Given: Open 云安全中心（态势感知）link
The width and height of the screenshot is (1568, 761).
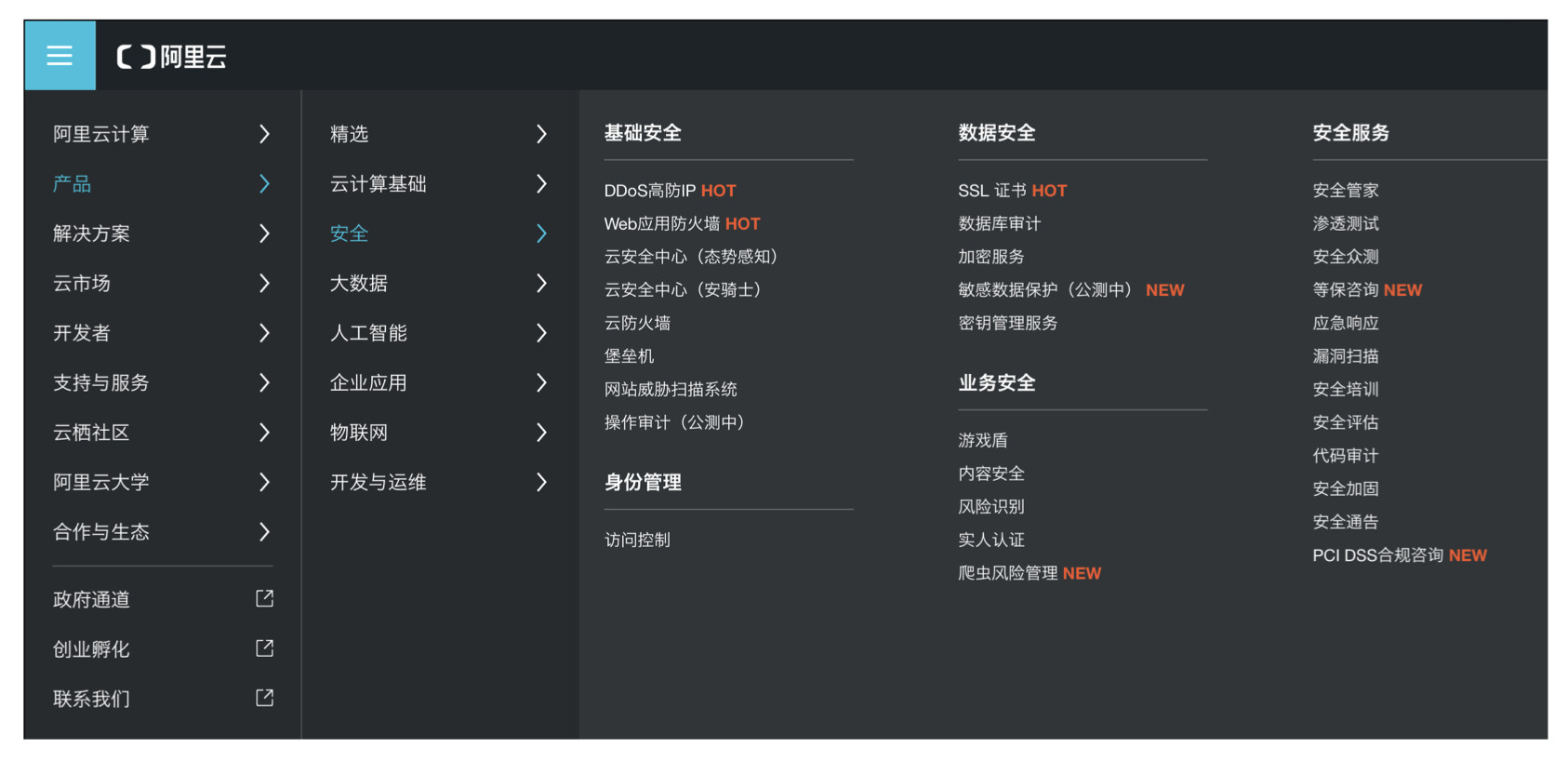Looking at the screenshot, I should click(x=691, y=257).
